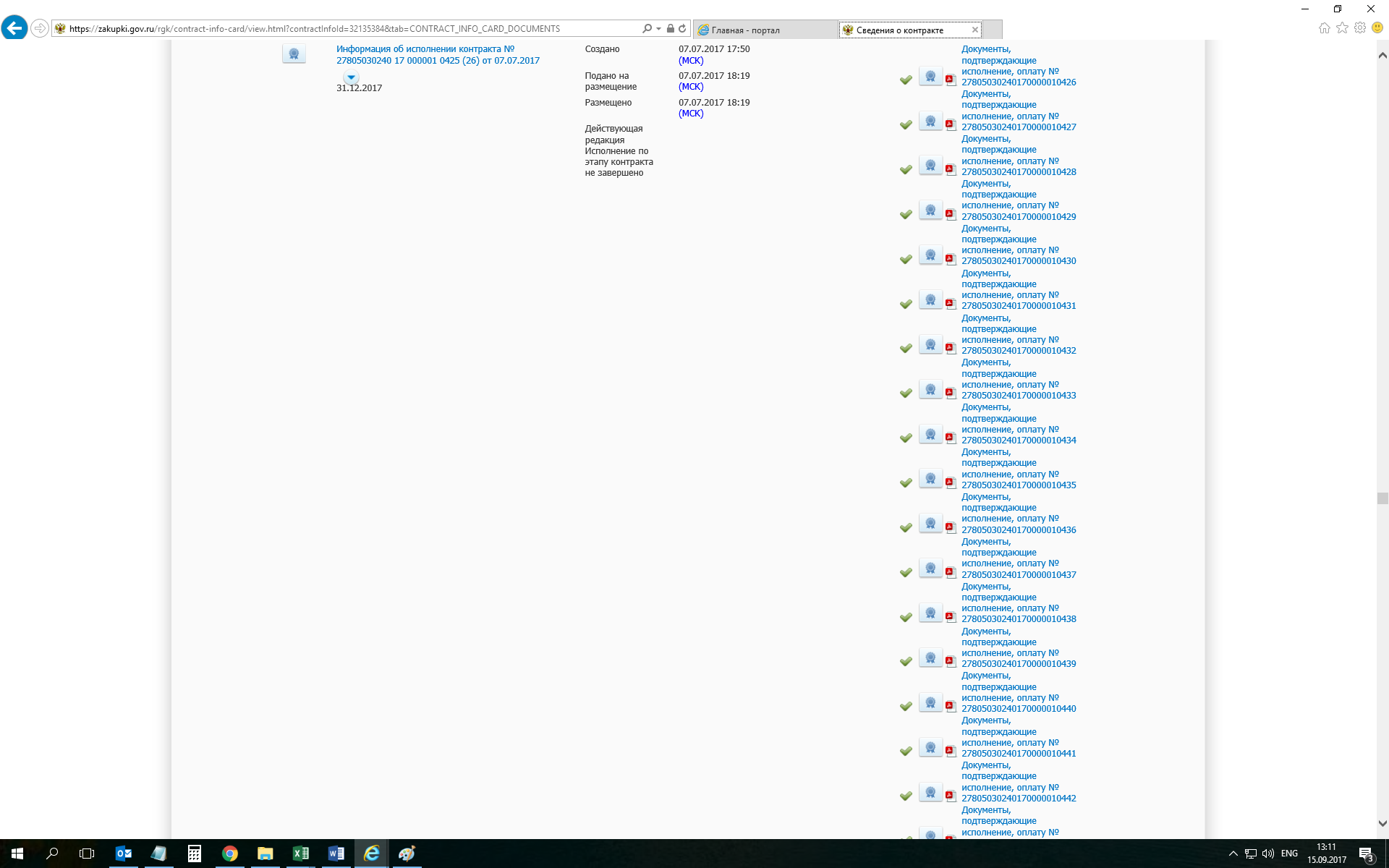Click the green checkmark for document ending 10427
This screenshot has height=868, width=1389.
tap(906, 124)
